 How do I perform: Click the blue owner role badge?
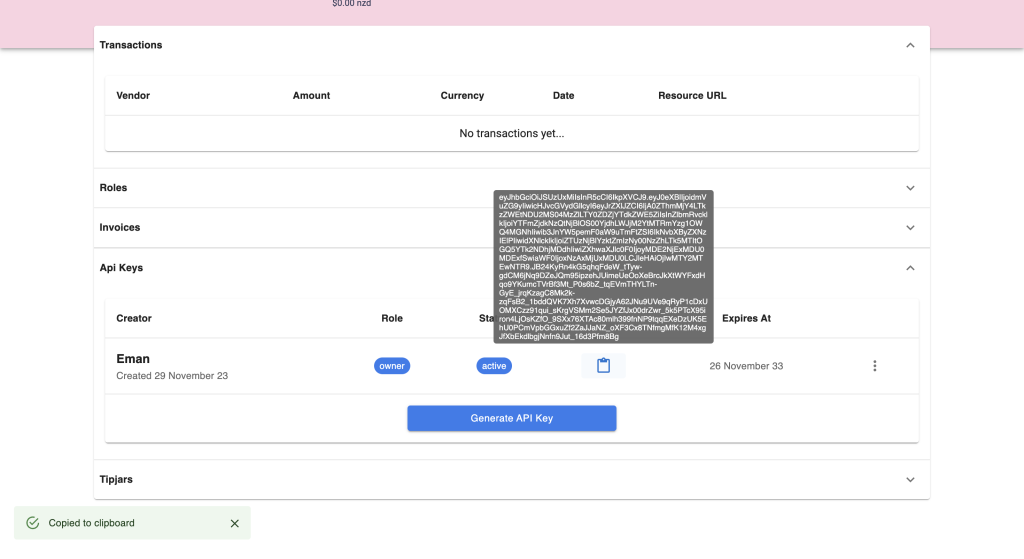[x=392, y=366]
